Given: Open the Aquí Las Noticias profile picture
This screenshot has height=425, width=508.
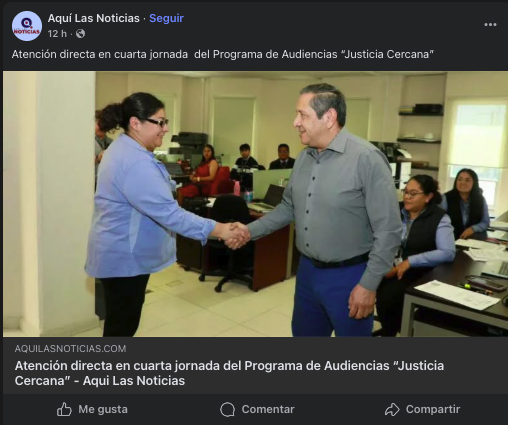Looking at the screenshot, I should pyautogui.click(x=27, y=26).
